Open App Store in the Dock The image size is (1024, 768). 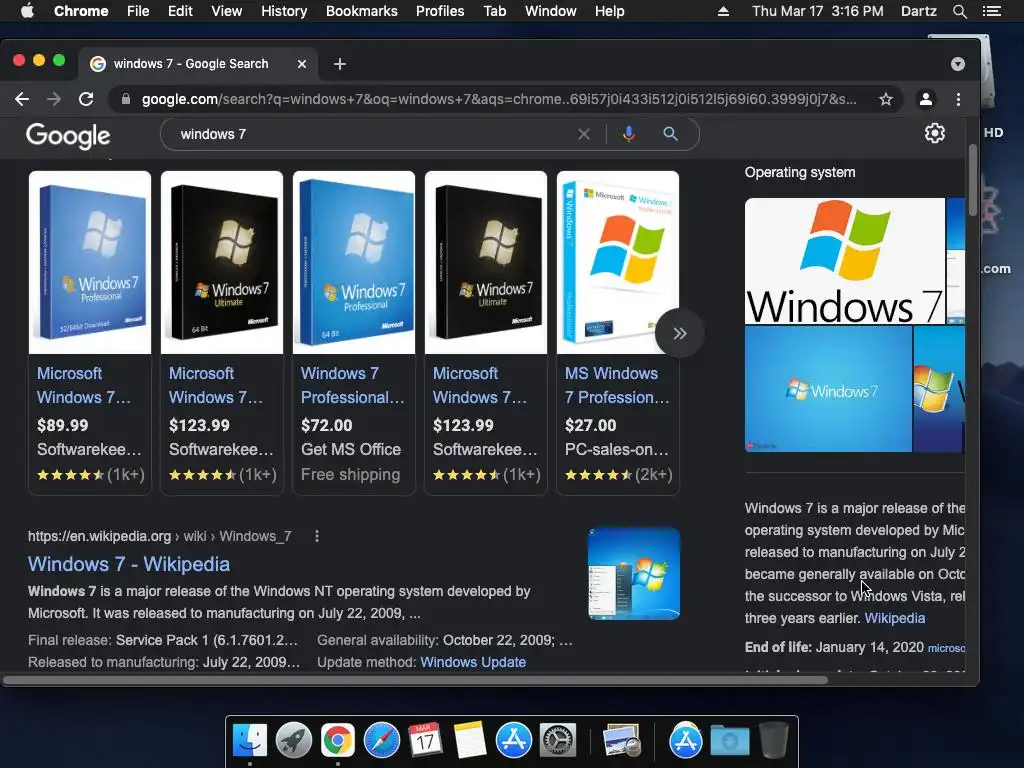[x=513, y=740]
